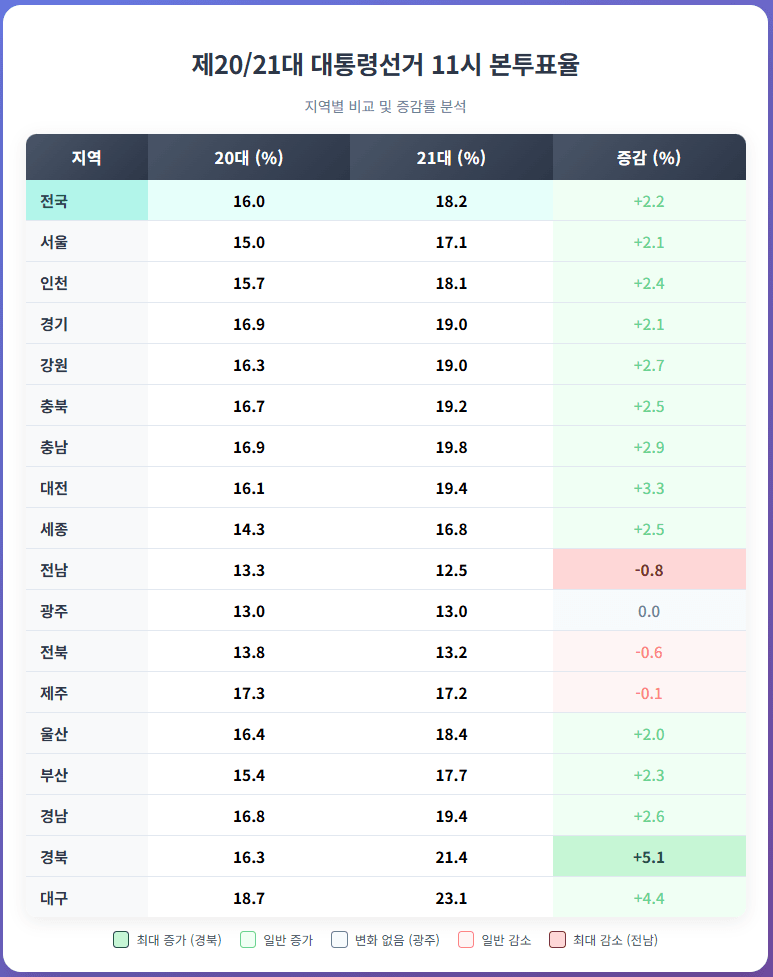Click 광주's 0.0 change value
This screenshot has width=773, height=977.
tap(649, 611)
